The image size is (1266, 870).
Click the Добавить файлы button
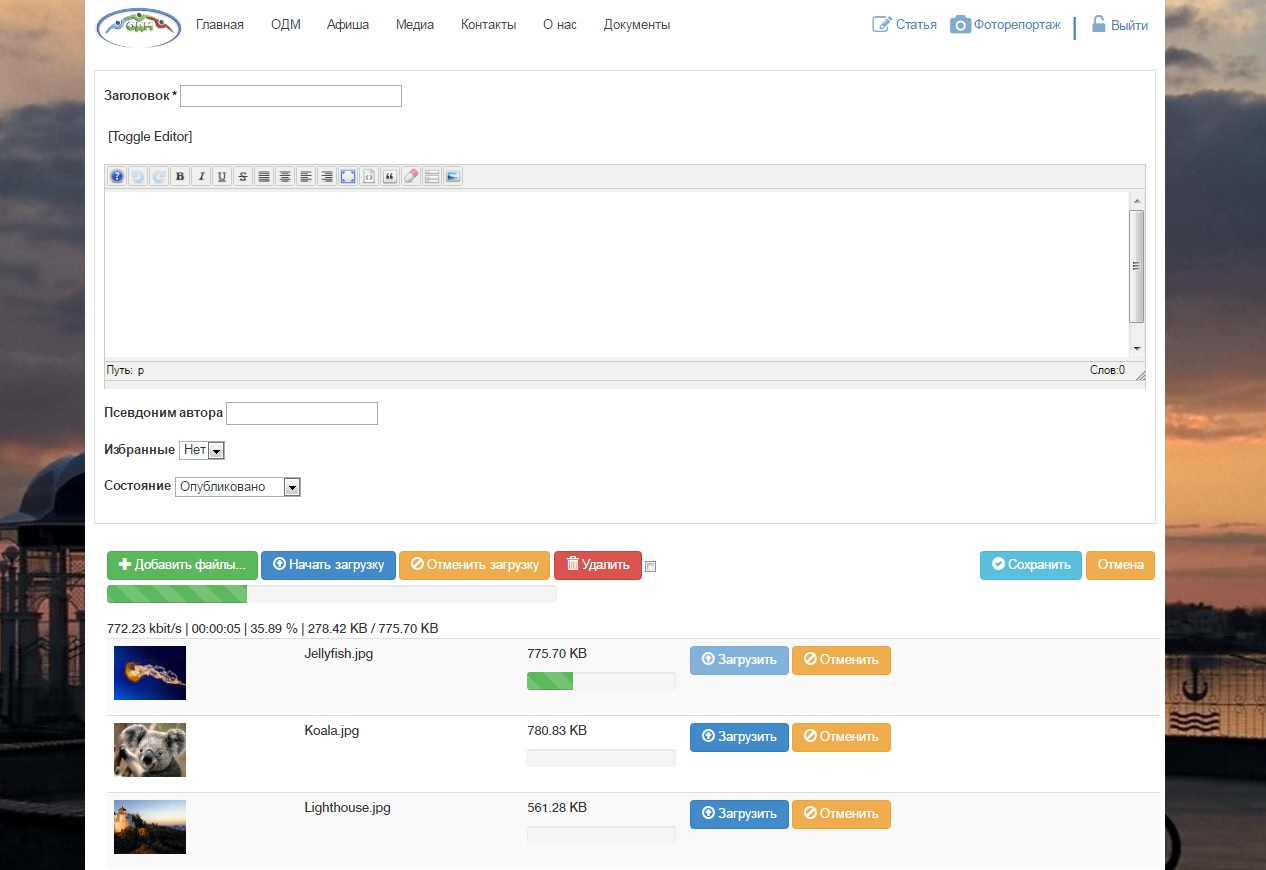coord(182,565)
